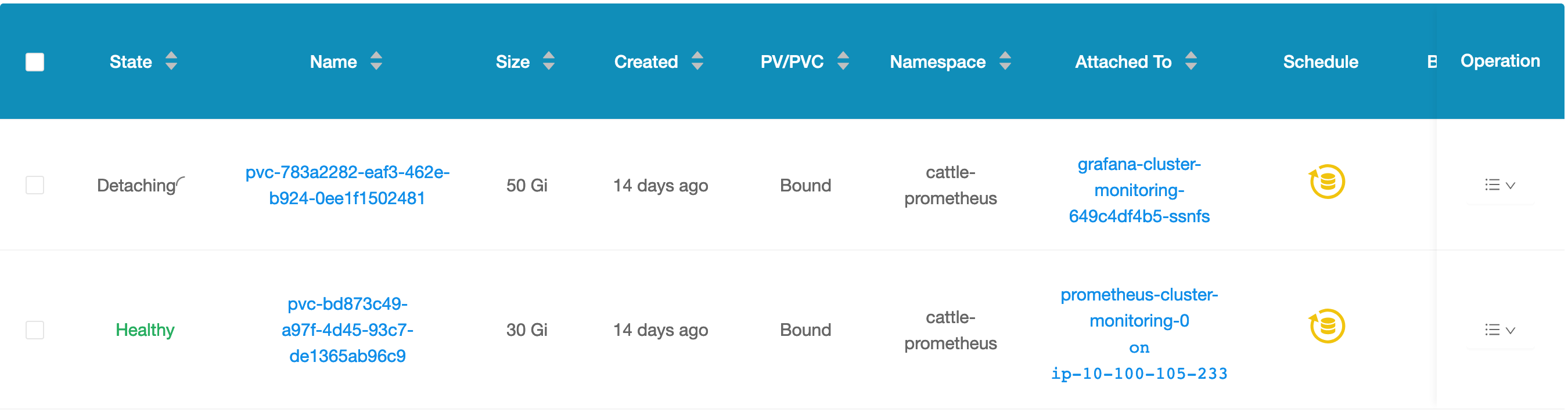The width and height of the screenshot is (1568, 420).
Task: Sort by Namespace column arrows
Action: pos(1005,61)
